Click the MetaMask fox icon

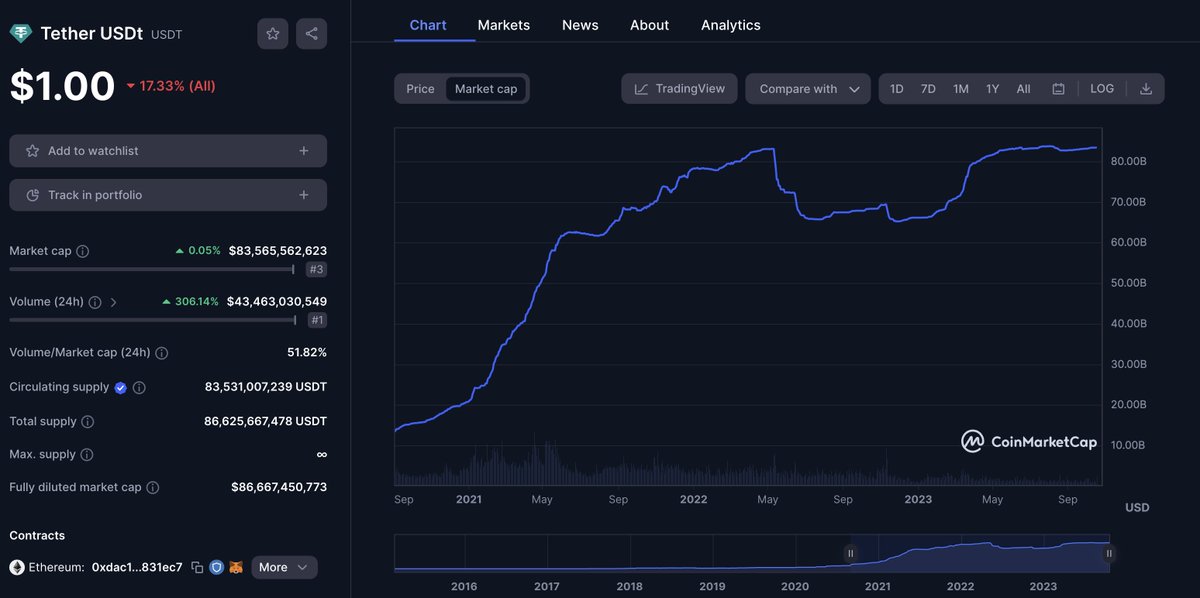click(236, 568)
